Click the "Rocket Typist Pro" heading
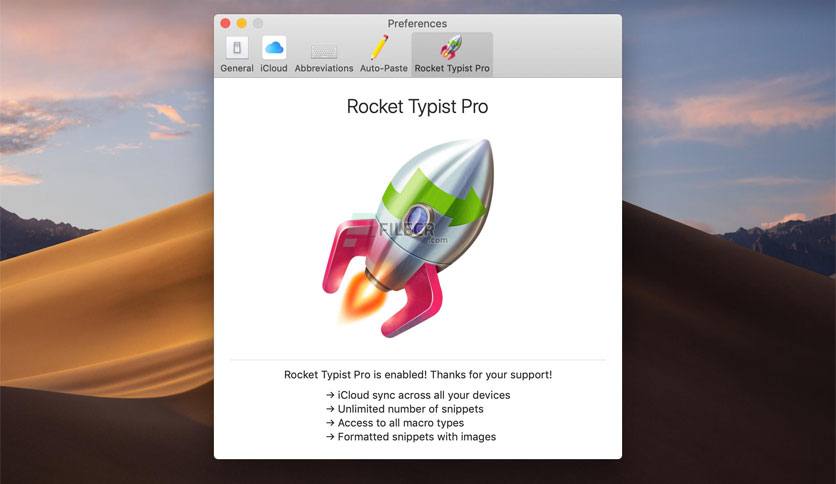This screenshot has height=484, width=836. click(417, 107)
